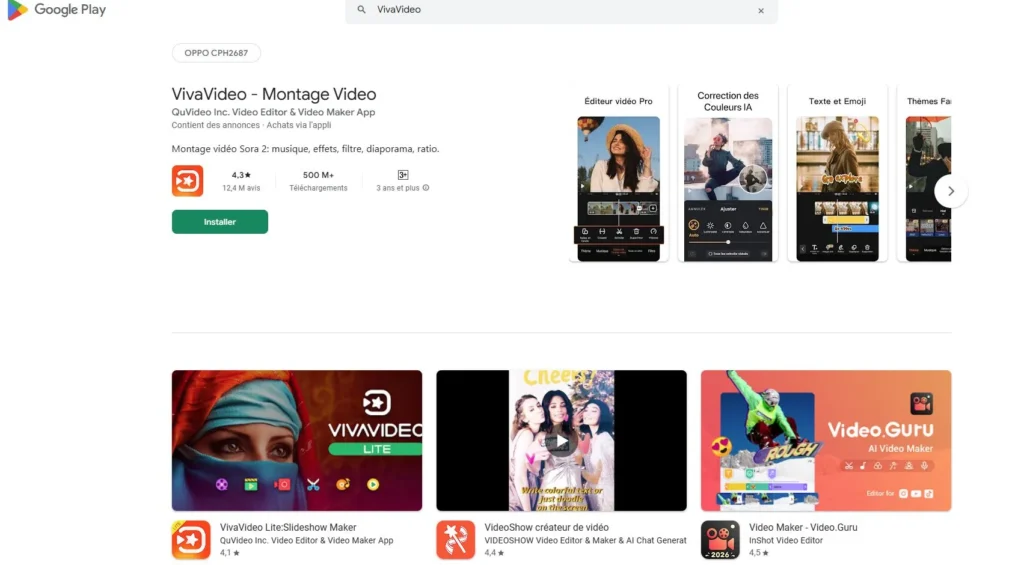This screenshot has height=565, width=1024.
Task: Open the VivaVideo - Montage Video title
Action: coord(274,94)
